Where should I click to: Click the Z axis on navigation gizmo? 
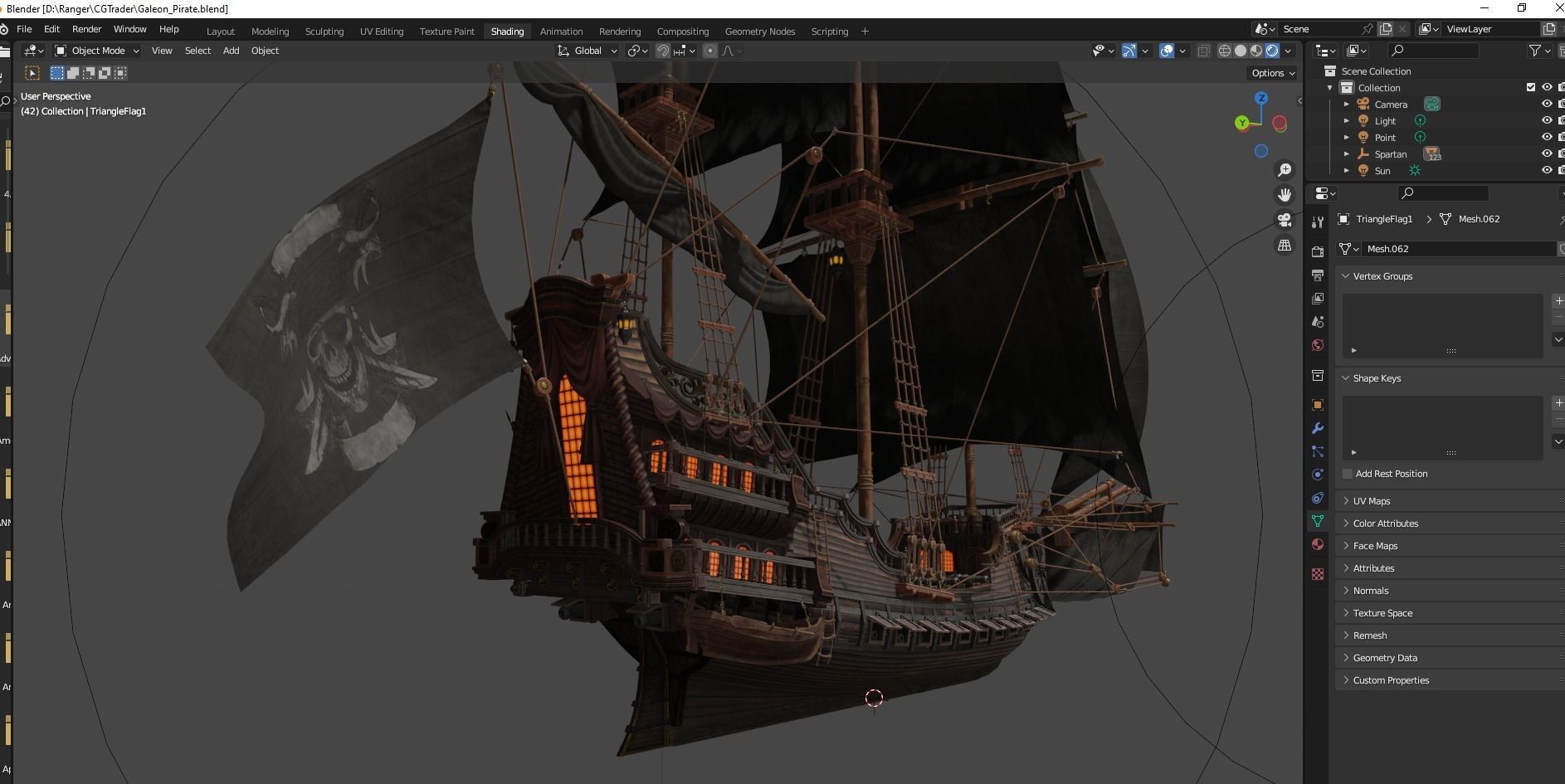[x=1261, y=98]
